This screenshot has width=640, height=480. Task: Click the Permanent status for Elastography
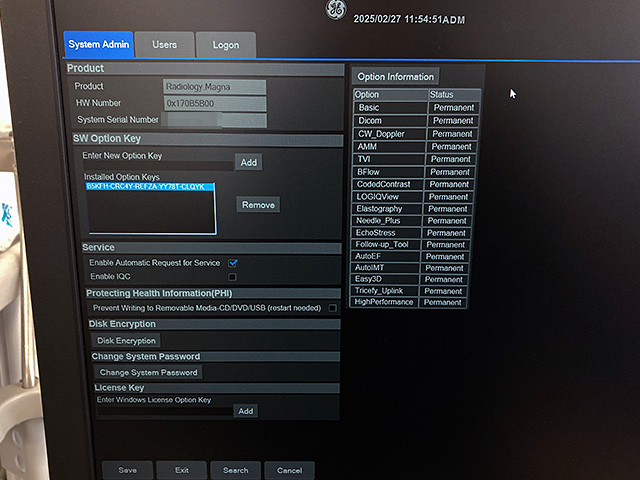point(447,209)
